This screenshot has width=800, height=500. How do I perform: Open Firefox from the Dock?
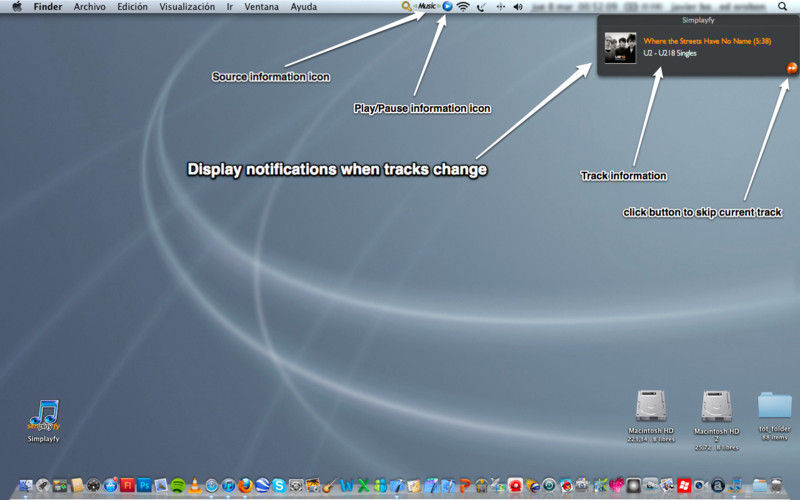[244, 486]
